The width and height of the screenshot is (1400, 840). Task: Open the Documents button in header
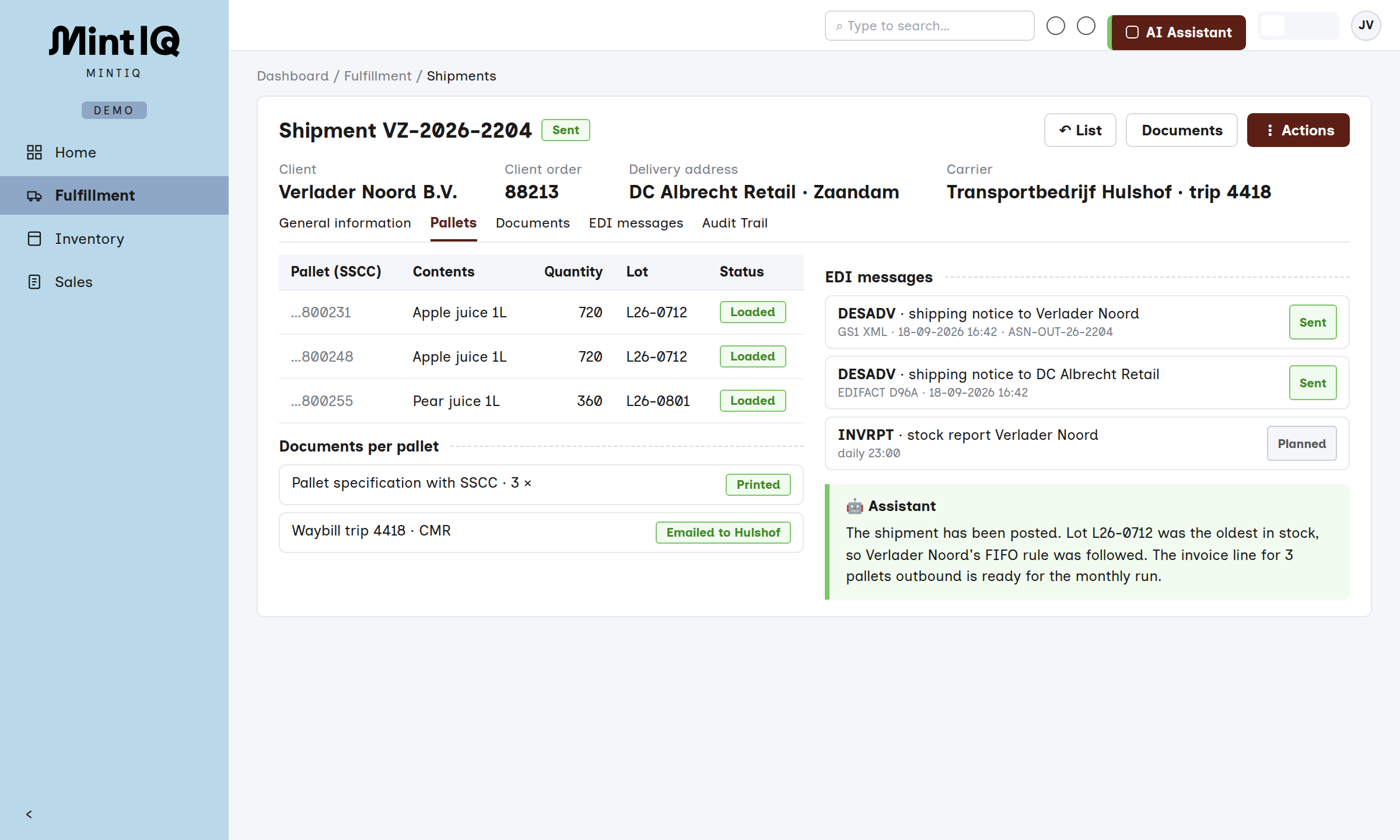pyautogui.click(x=1182, y=130)
